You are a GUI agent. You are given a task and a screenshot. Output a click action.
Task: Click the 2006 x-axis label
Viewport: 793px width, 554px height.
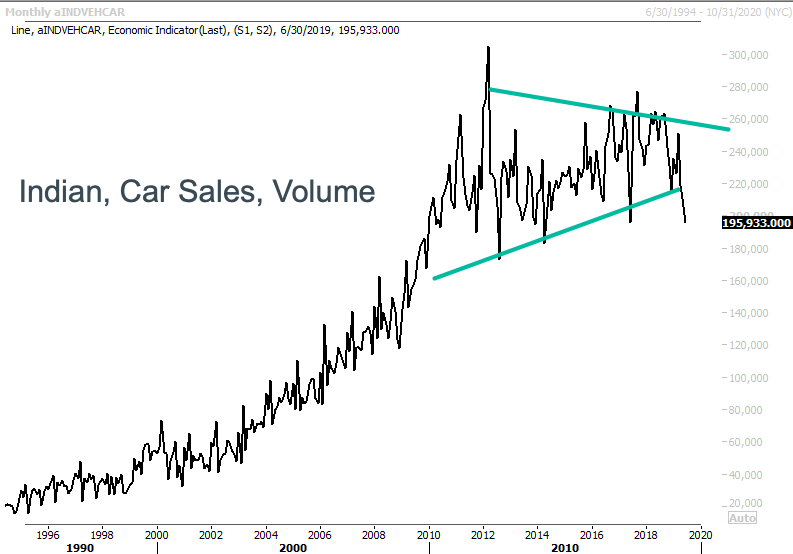click(x=320, y=535)
